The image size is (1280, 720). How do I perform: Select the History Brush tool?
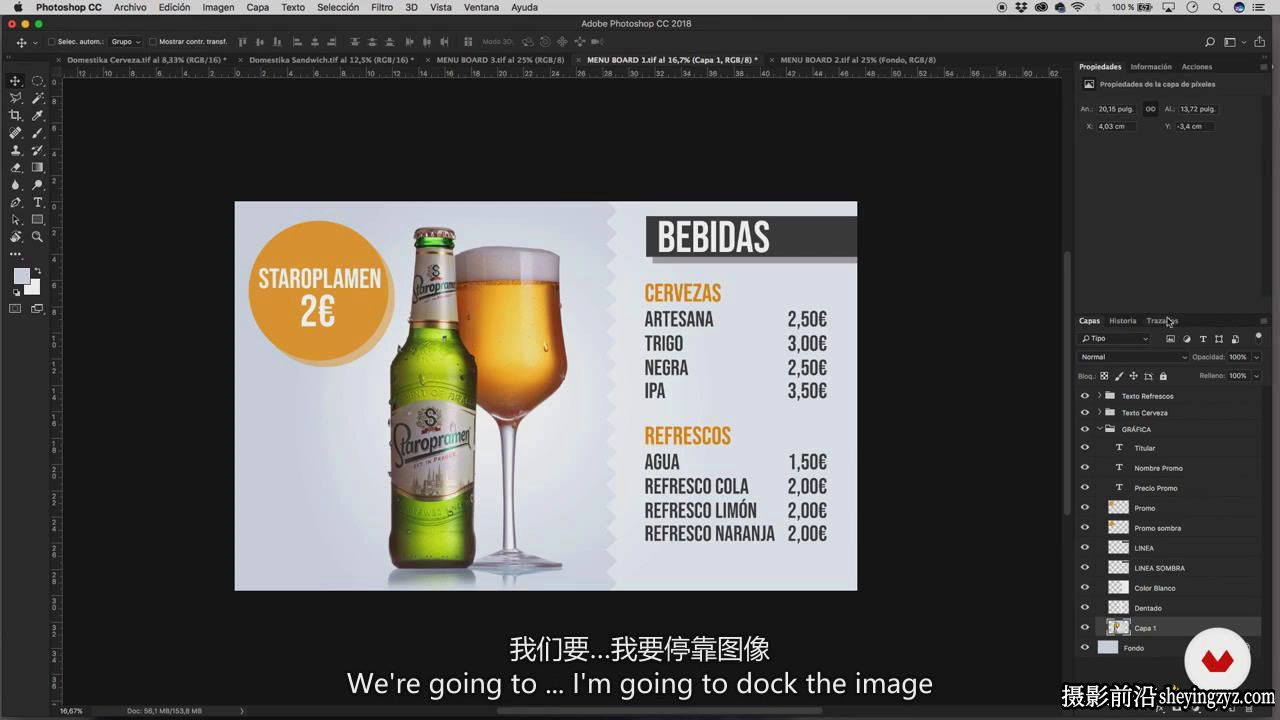click(x=37, y=150)
